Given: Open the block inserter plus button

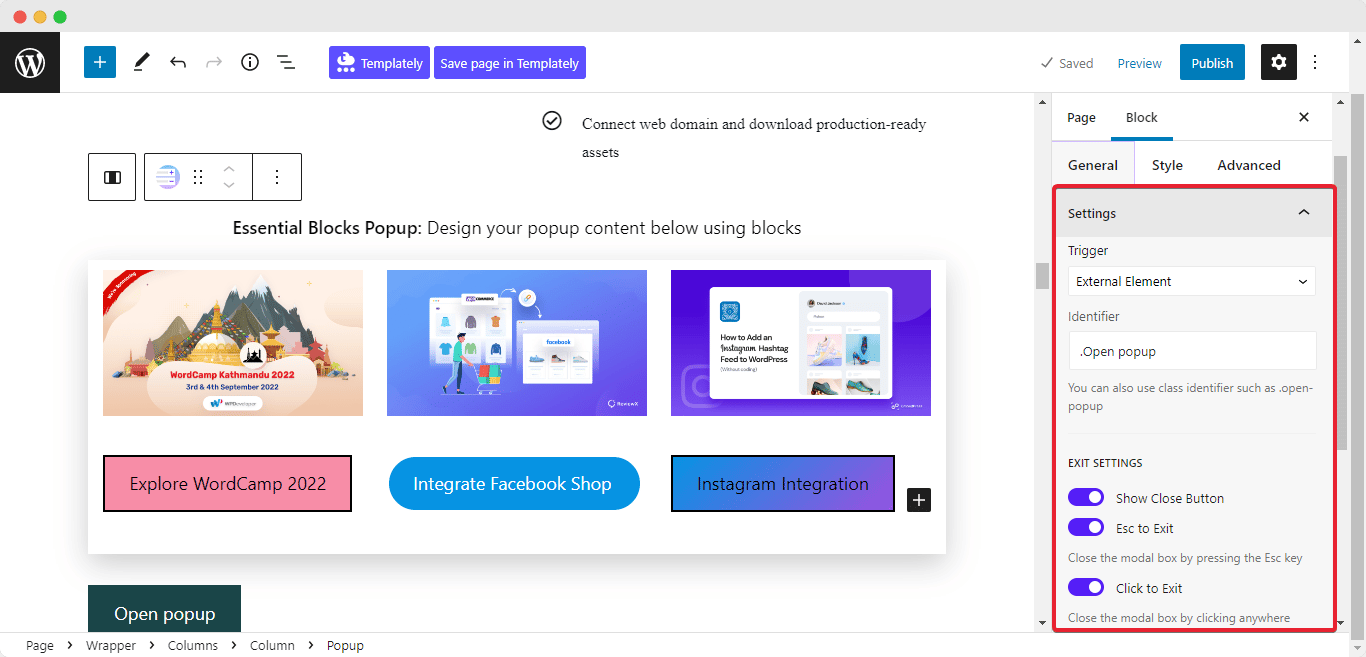Looking at the screenshot, I should coord(100,62).
